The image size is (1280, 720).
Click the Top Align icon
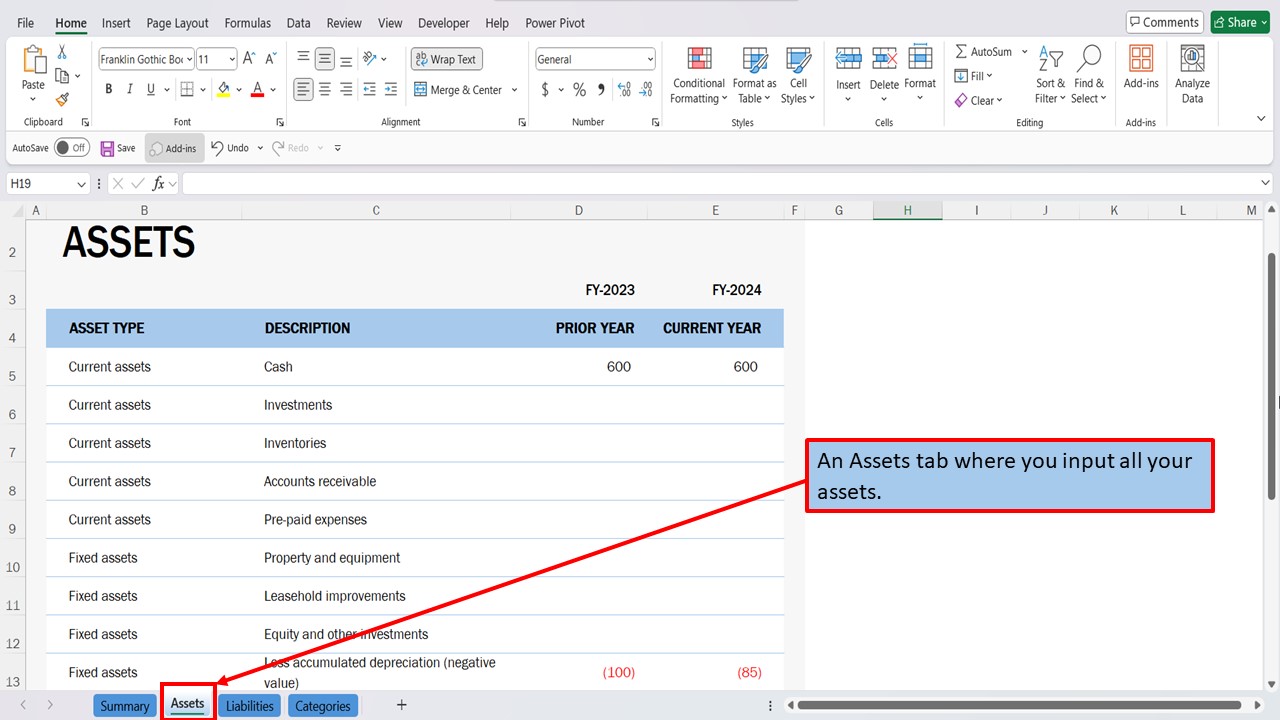(x=303, y=59)
